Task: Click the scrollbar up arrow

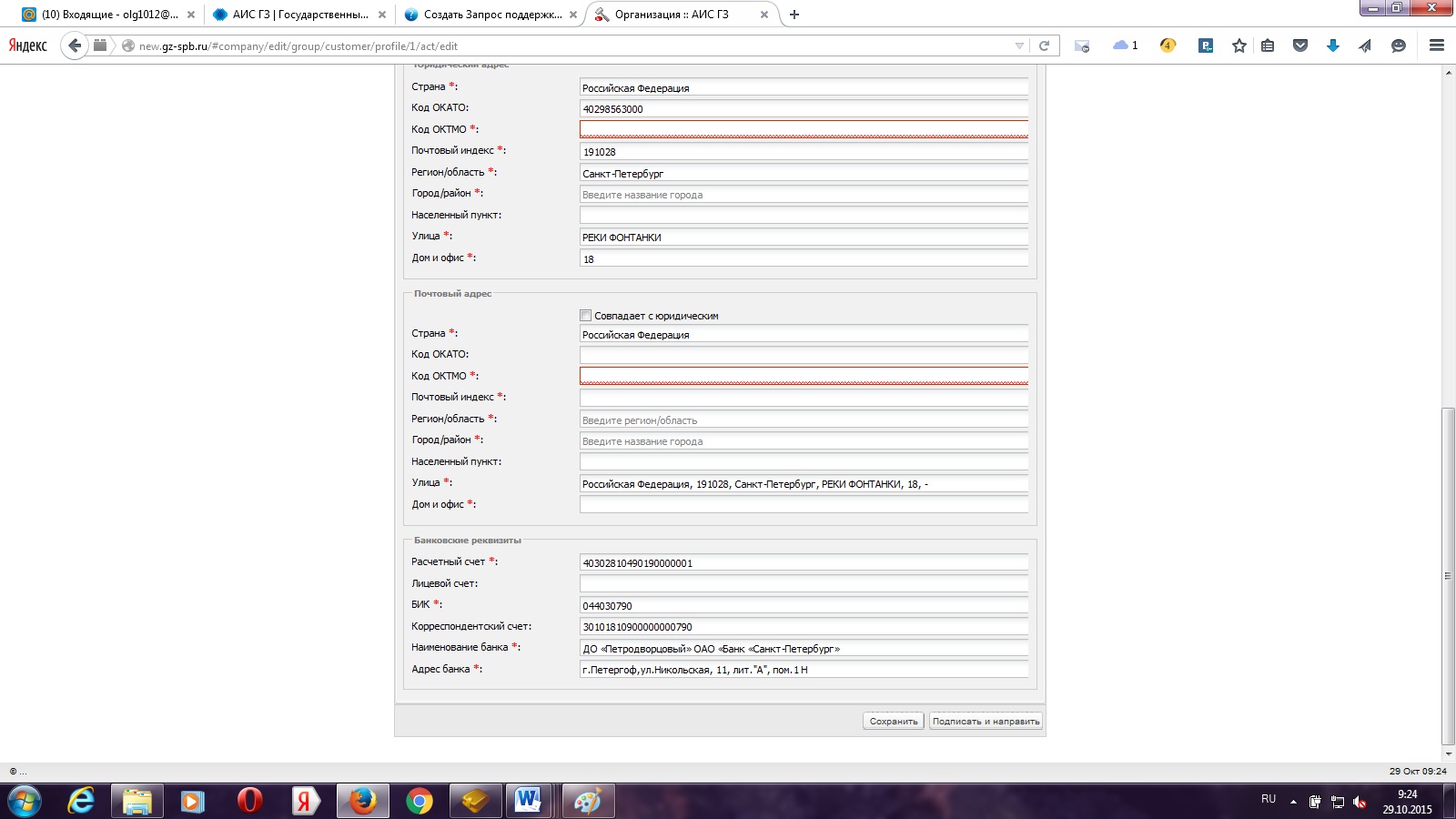Action: 1448,72
